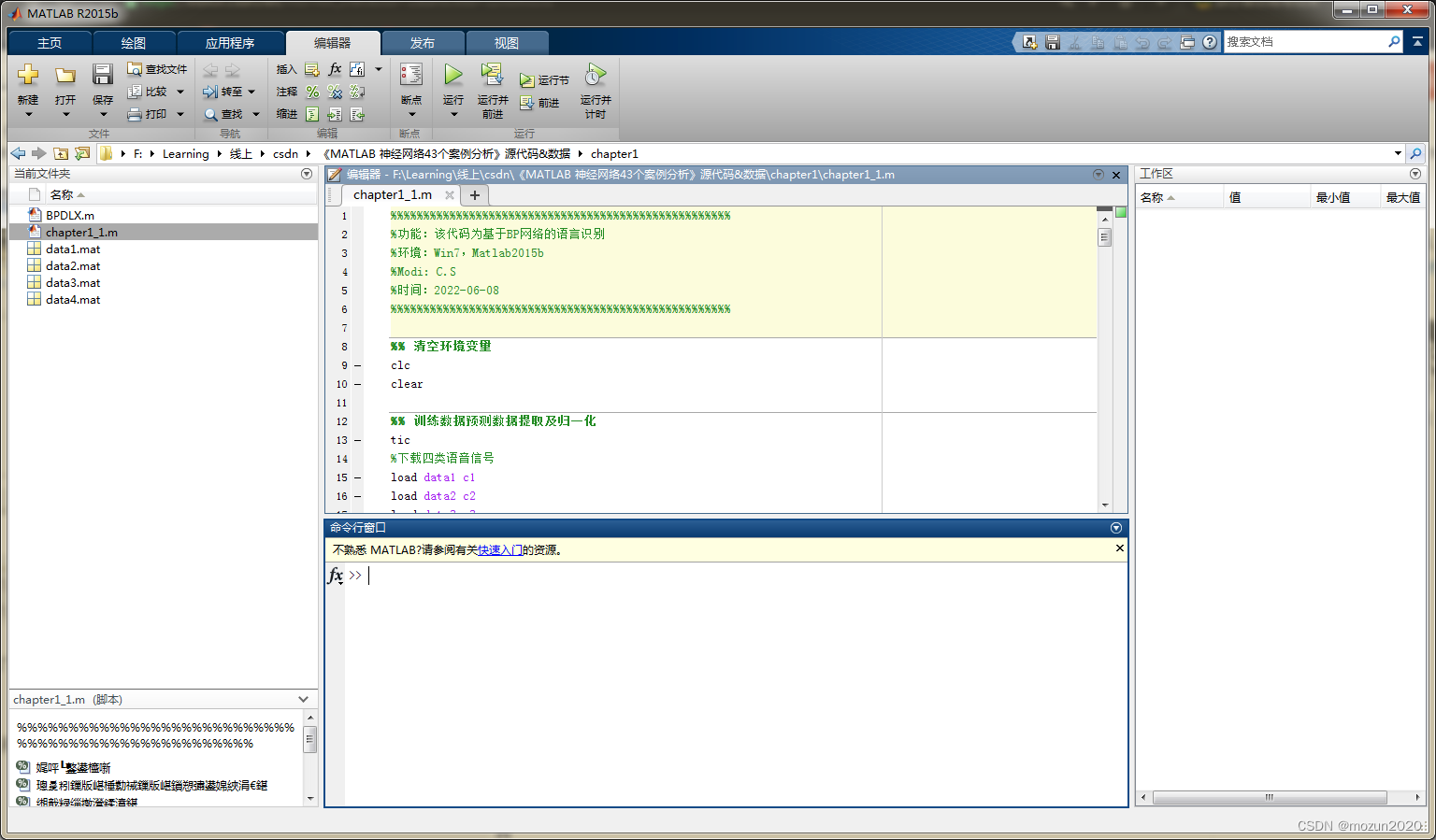This screenshot has width=1436, height=840.
Task: Click the browse for folder icon
Action: coord(82,153)
